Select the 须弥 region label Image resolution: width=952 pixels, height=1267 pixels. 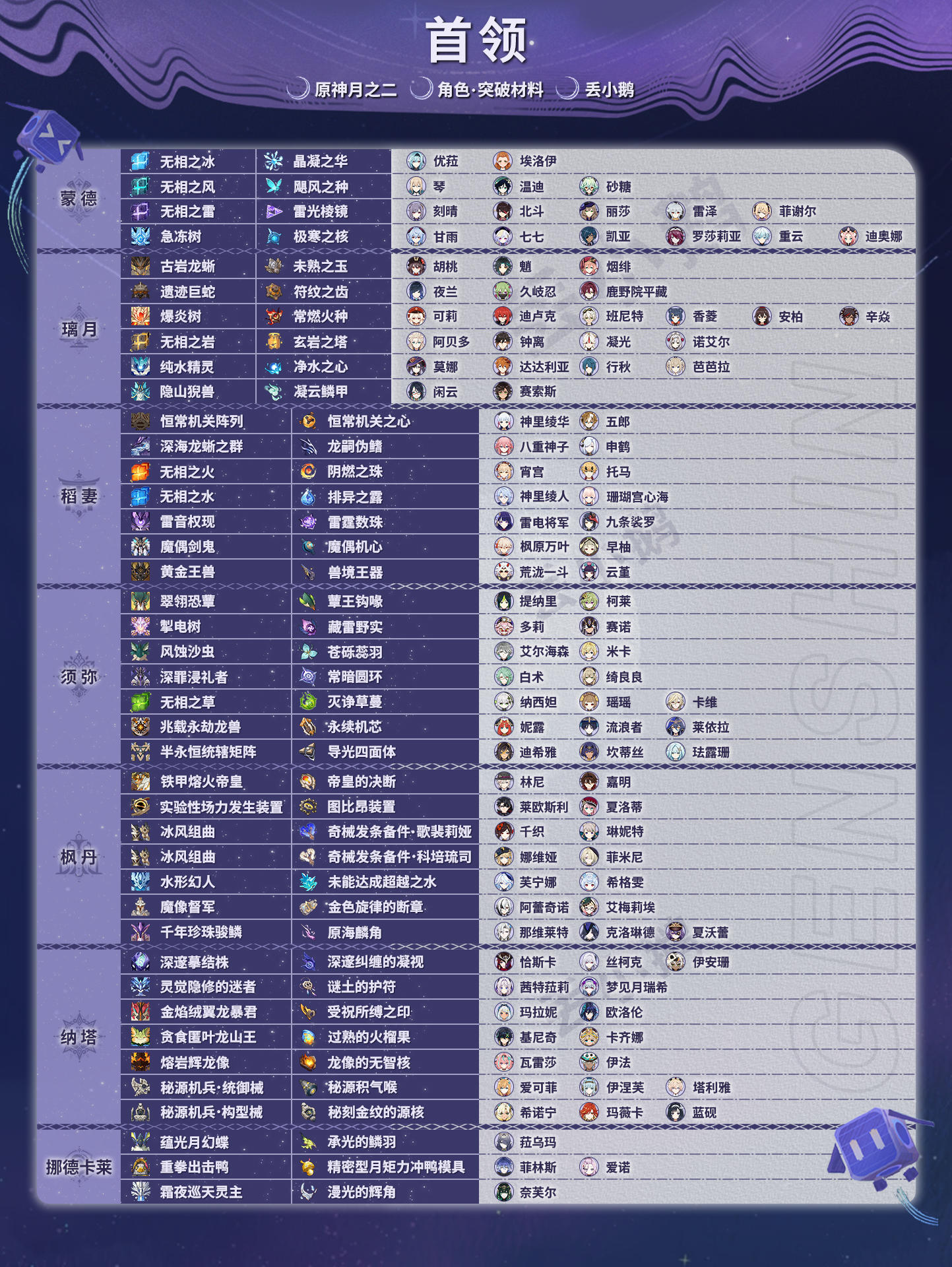(x=79, y=676)
